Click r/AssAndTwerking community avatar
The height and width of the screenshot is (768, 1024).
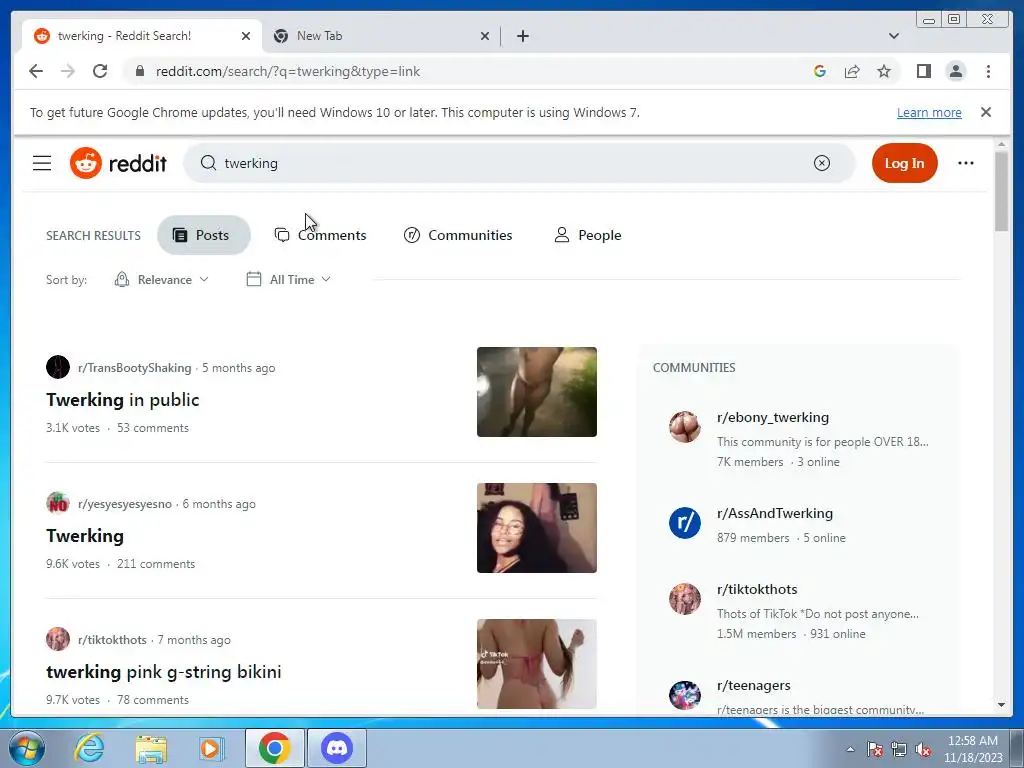click(684, 523)
